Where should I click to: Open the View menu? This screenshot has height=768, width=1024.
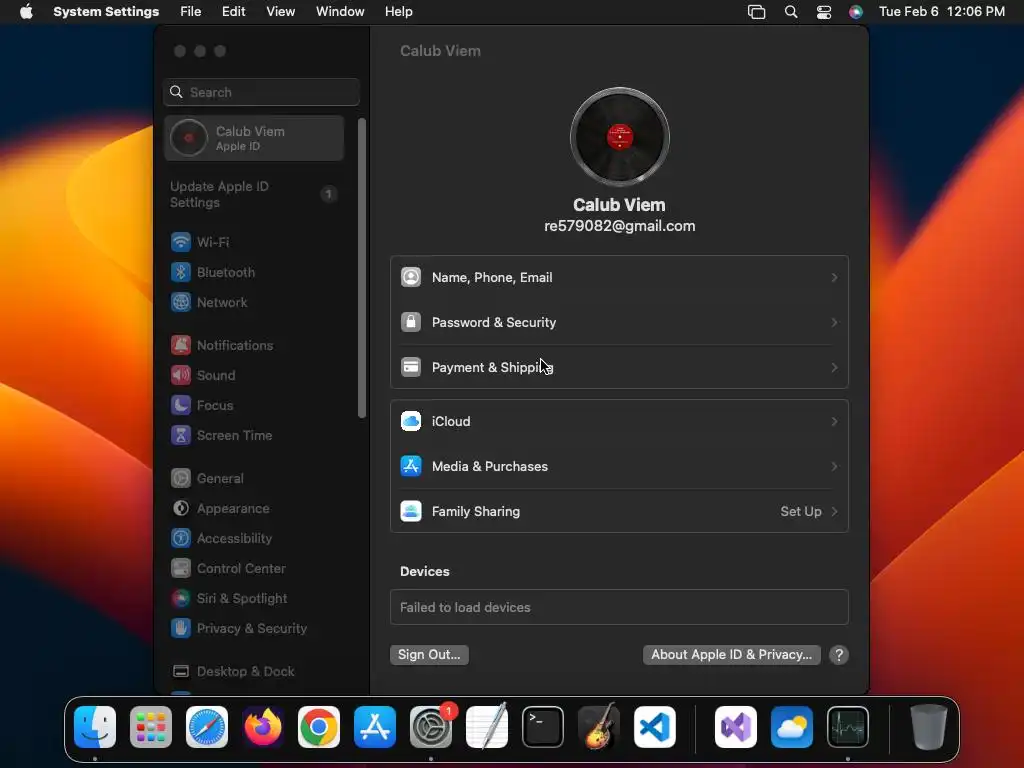click(x=280, y=12)
